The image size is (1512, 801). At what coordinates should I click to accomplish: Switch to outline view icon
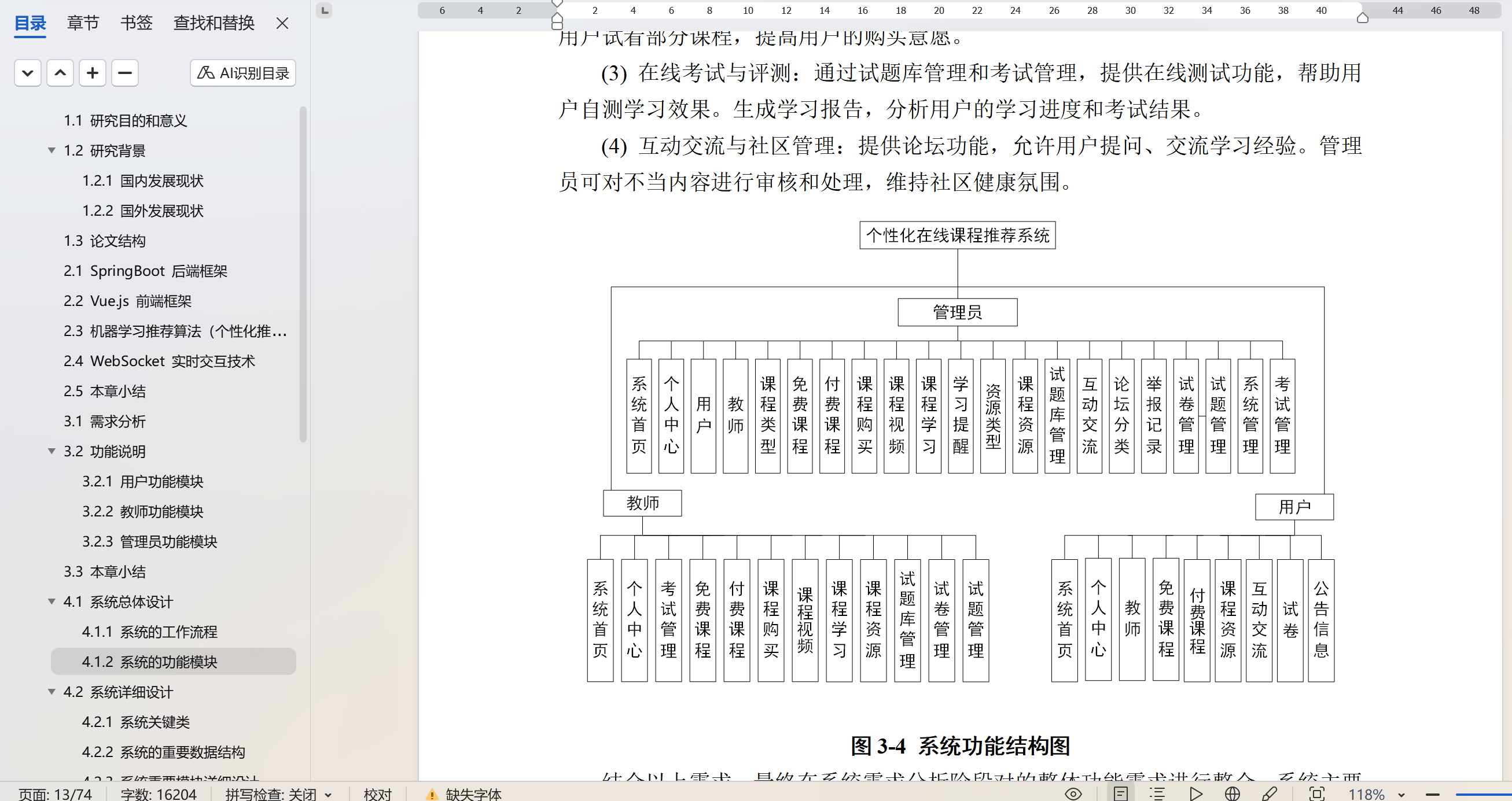click(1157, 793)
